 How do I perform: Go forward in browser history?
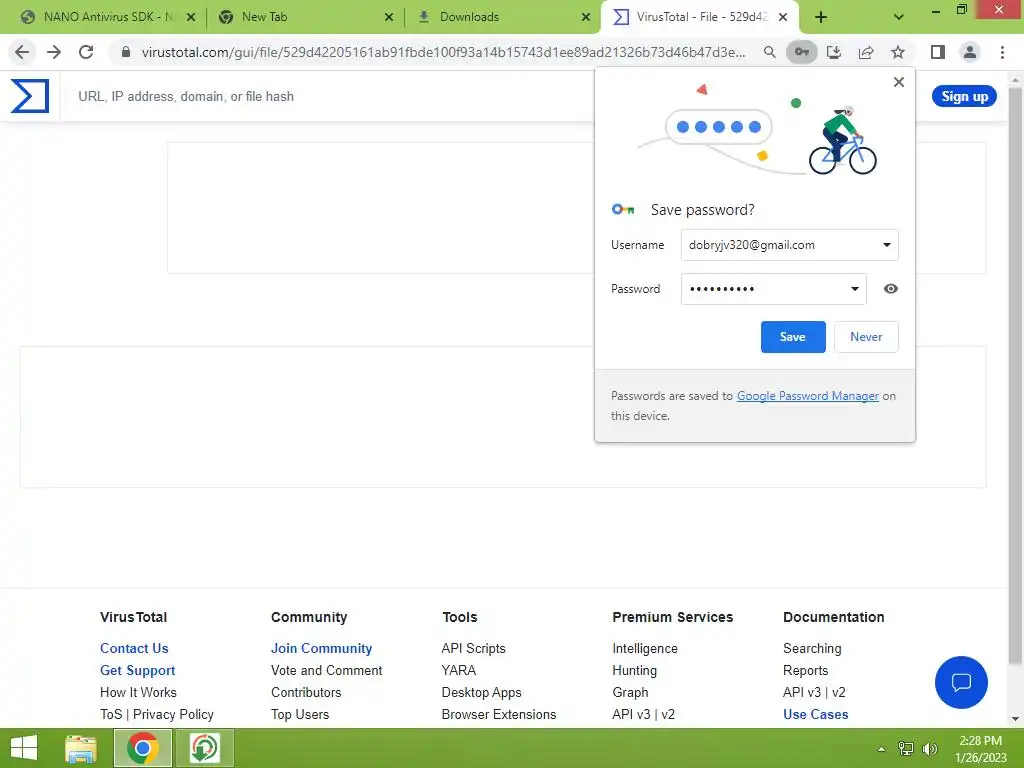click(54, 52)
